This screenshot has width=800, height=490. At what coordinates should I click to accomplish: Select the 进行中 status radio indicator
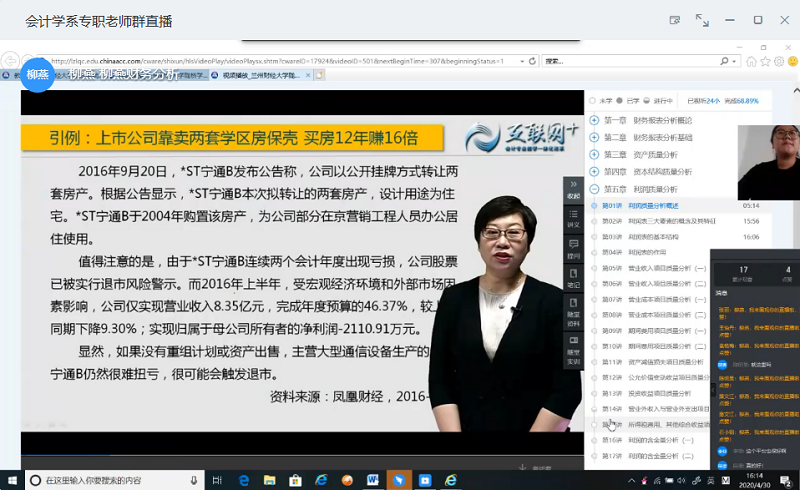[x=648, y=100]
